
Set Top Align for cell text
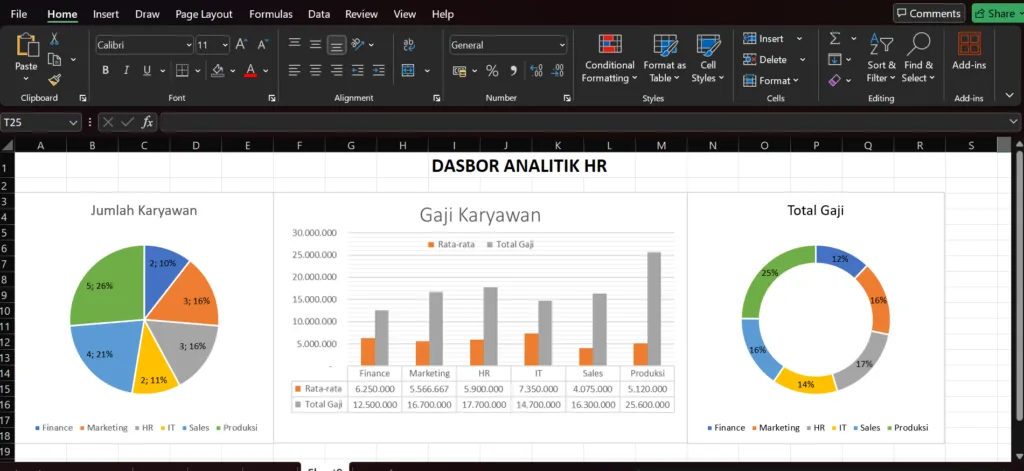click(295, 44)
